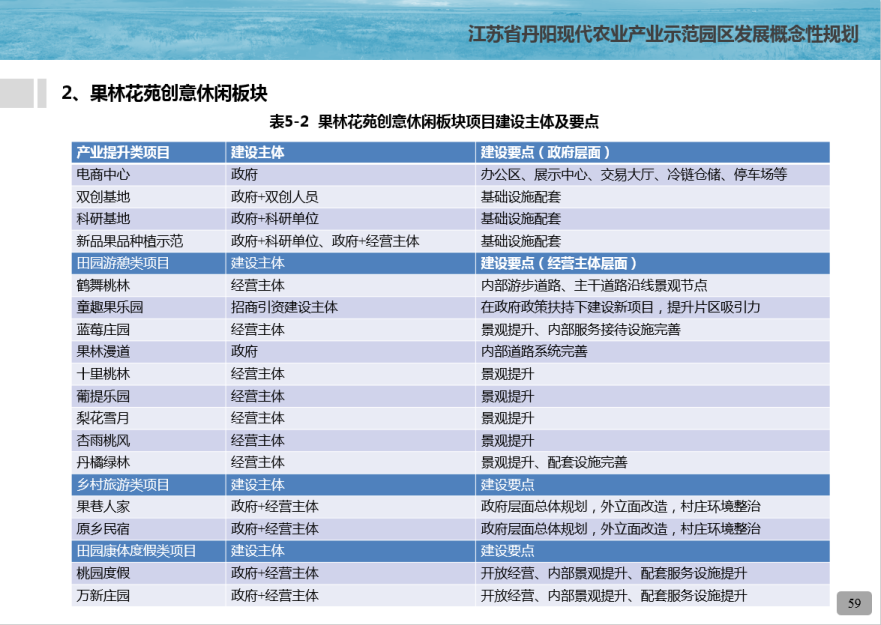Image resolution: width=881 pixels, height=625 pixels.
Task: Click the cell 景观提升、内部服务接待设施完善
Action: click(x=652, y=329)
